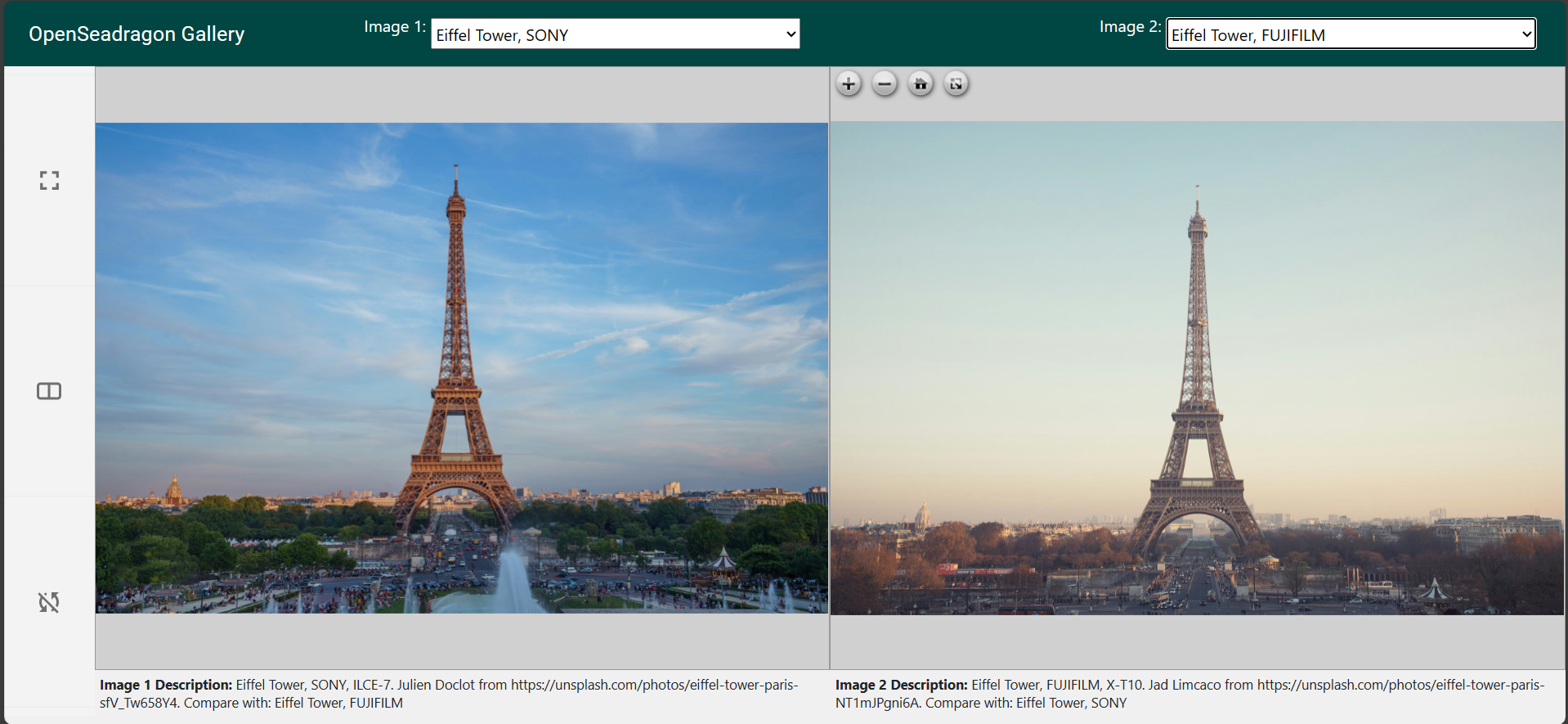The image size is (1568, 724).
Task: Click the OpenSeadragon Gallery title
Action: 137,34
